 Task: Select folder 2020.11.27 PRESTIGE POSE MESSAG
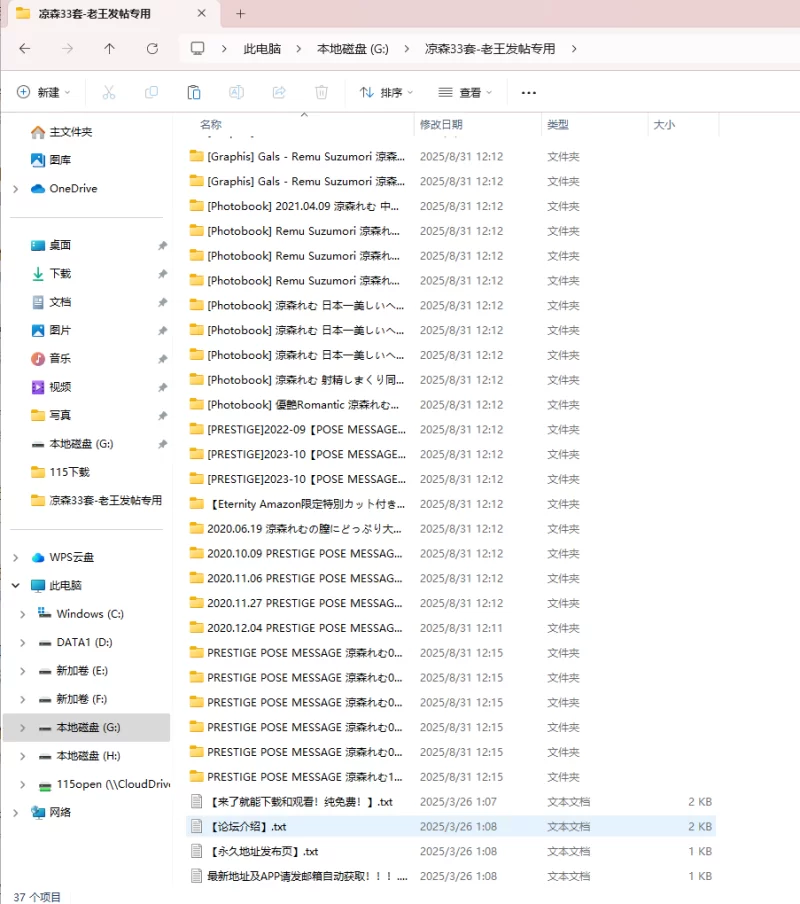305,603
